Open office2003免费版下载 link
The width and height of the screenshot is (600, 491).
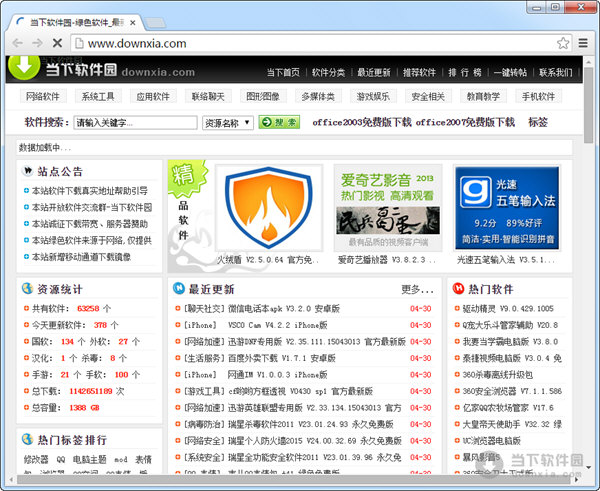362,122
